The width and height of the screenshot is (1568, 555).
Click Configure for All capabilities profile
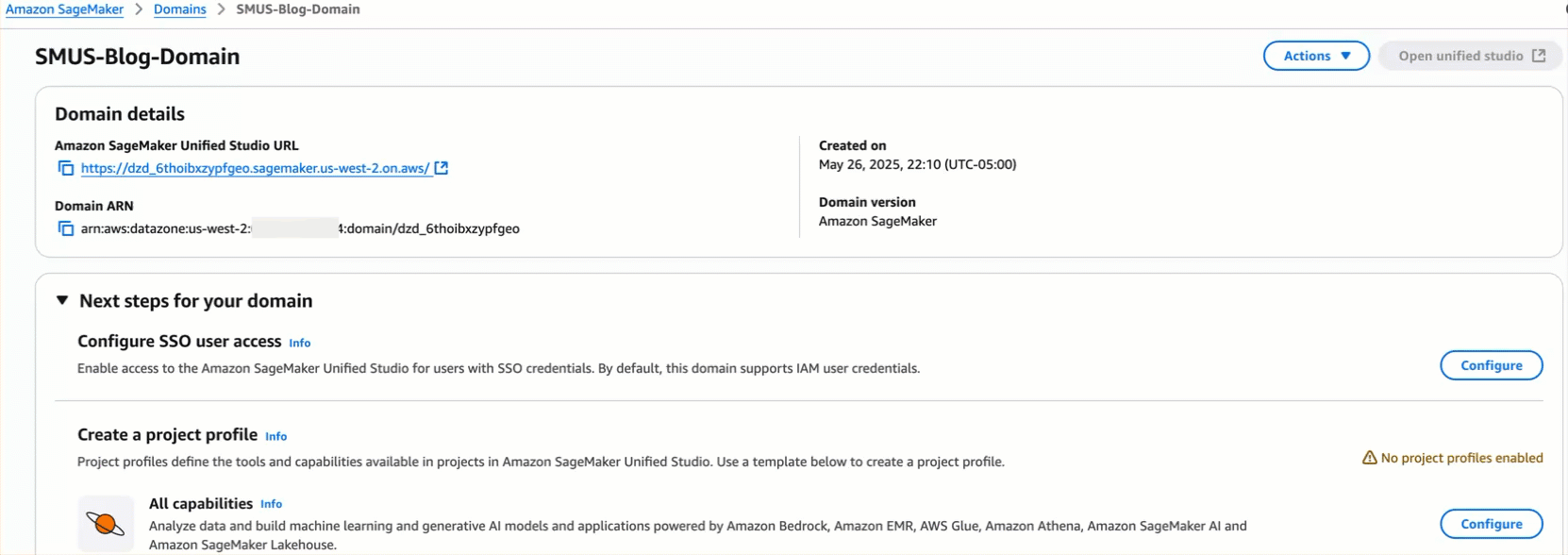(x=1491, y=524)
